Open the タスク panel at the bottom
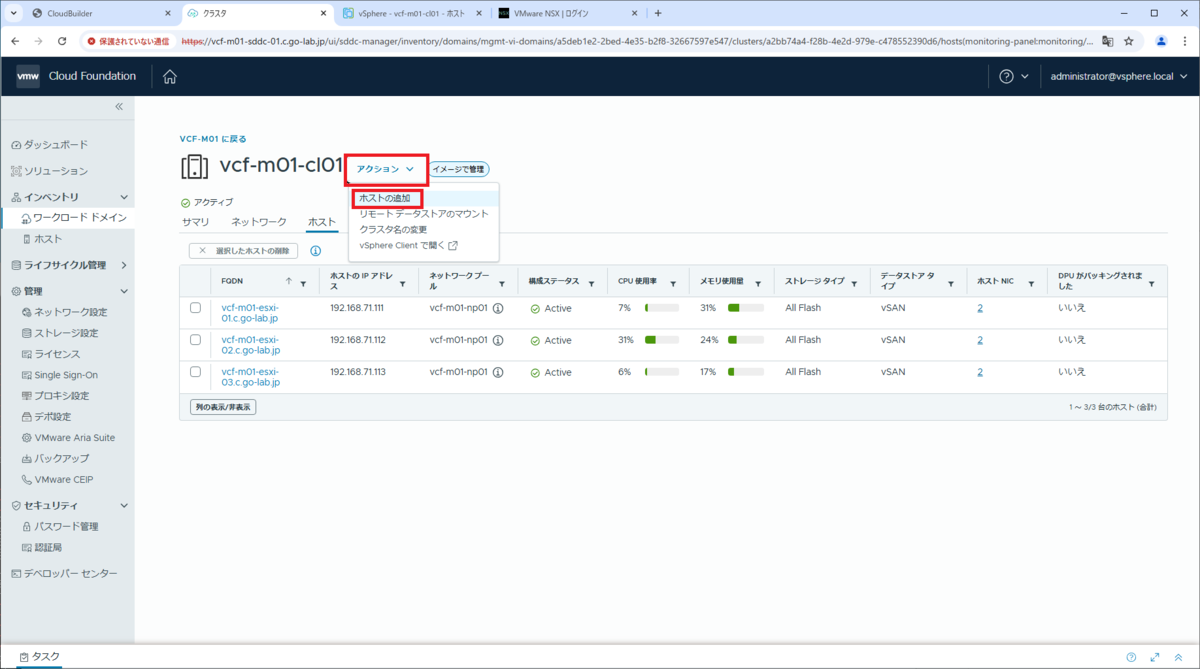Image resolution: width=1200 pixels, height=669 pixels. pos(39,657)
